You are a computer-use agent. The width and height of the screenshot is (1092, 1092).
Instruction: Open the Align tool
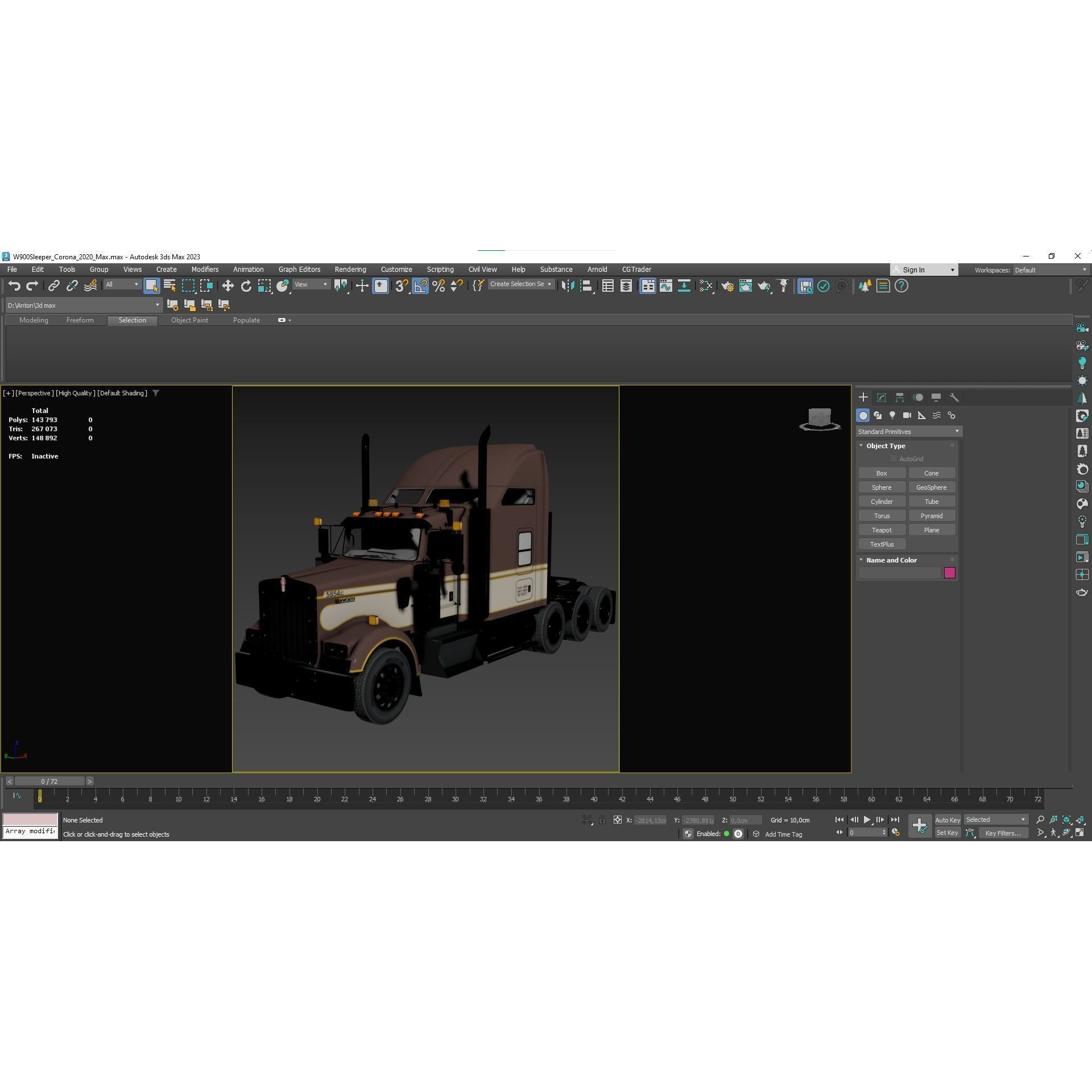click(x=585, y=286)
